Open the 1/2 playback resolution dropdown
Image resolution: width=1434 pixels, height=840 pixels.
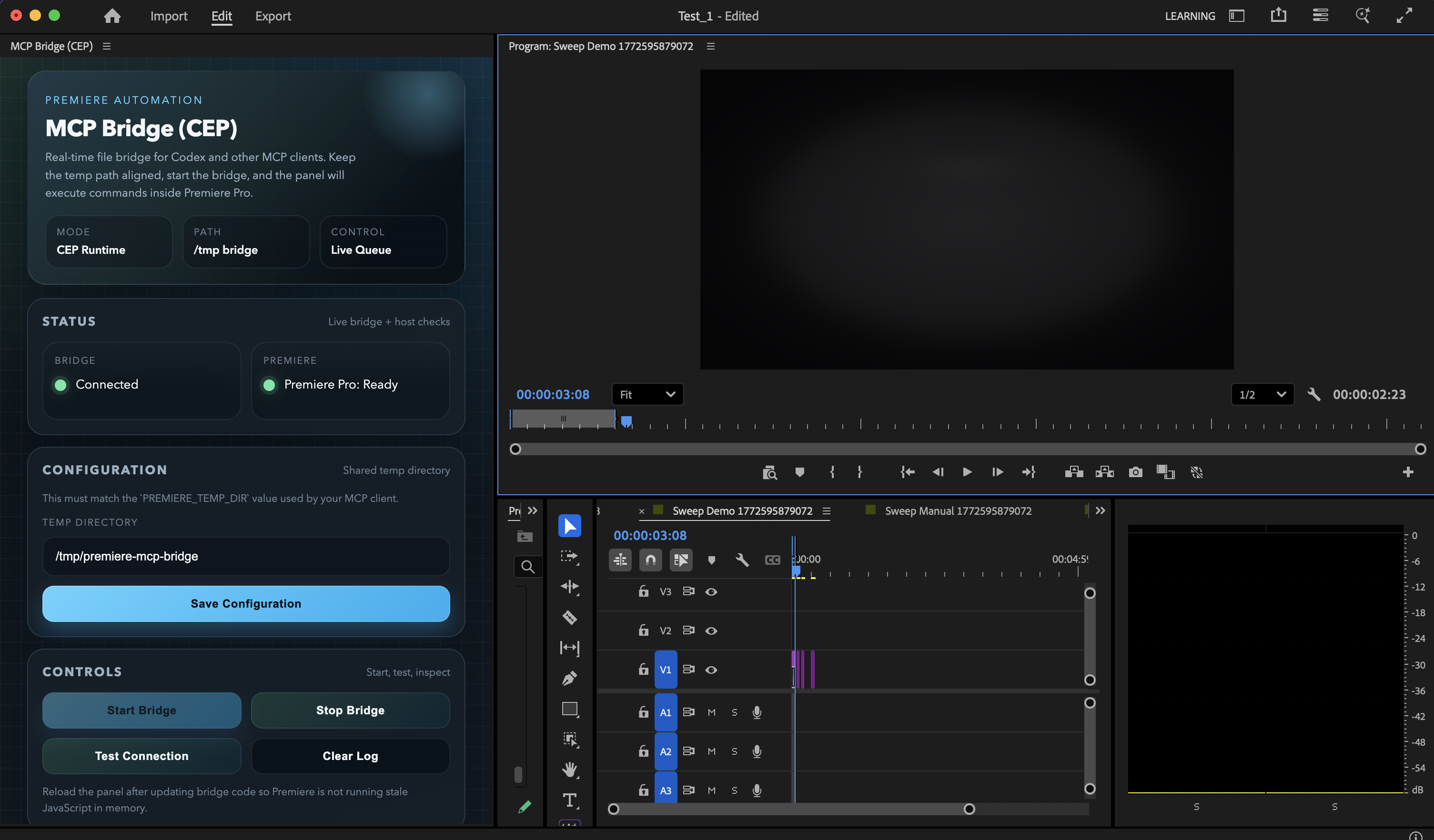pos(1262,394)
